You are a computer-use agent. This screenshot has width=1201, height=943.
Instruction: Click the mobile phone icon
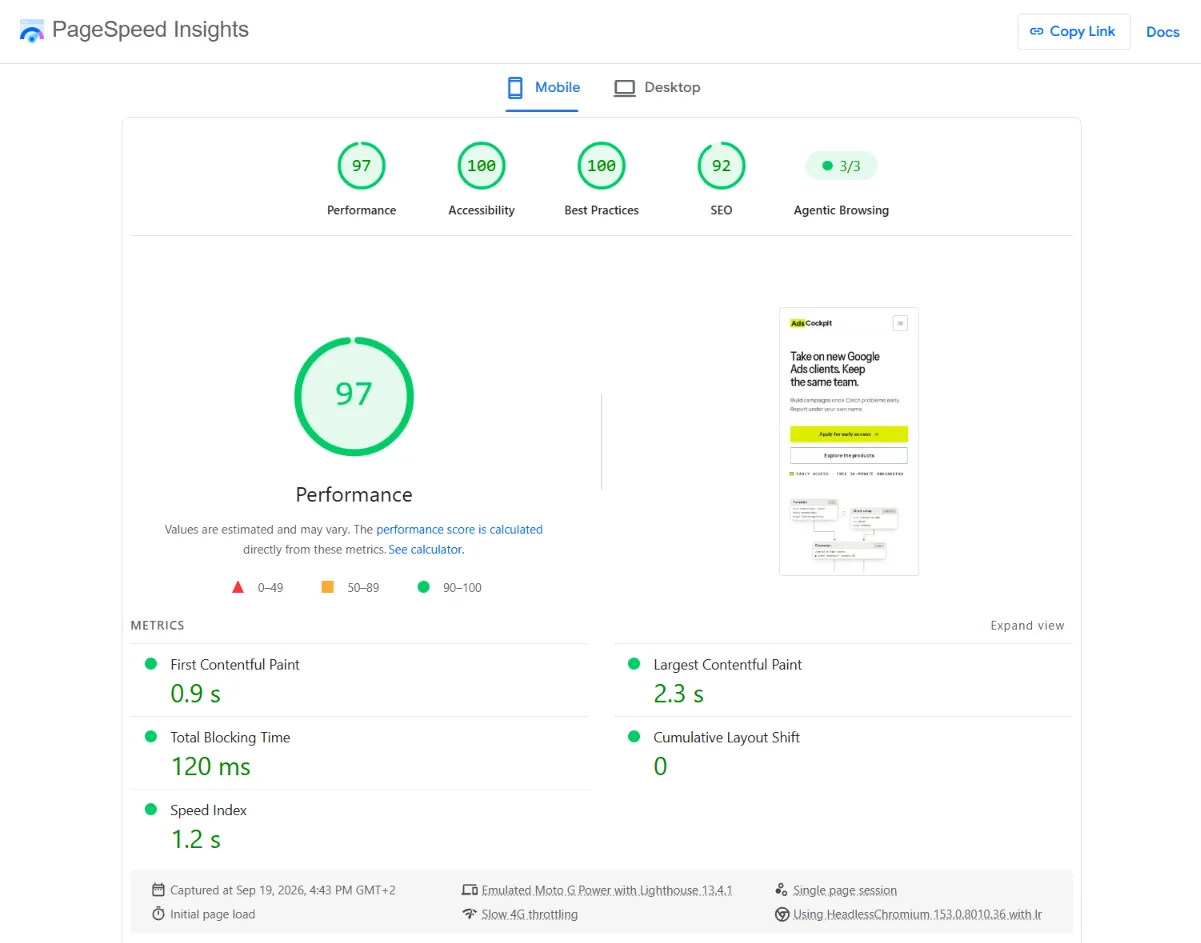515,88
